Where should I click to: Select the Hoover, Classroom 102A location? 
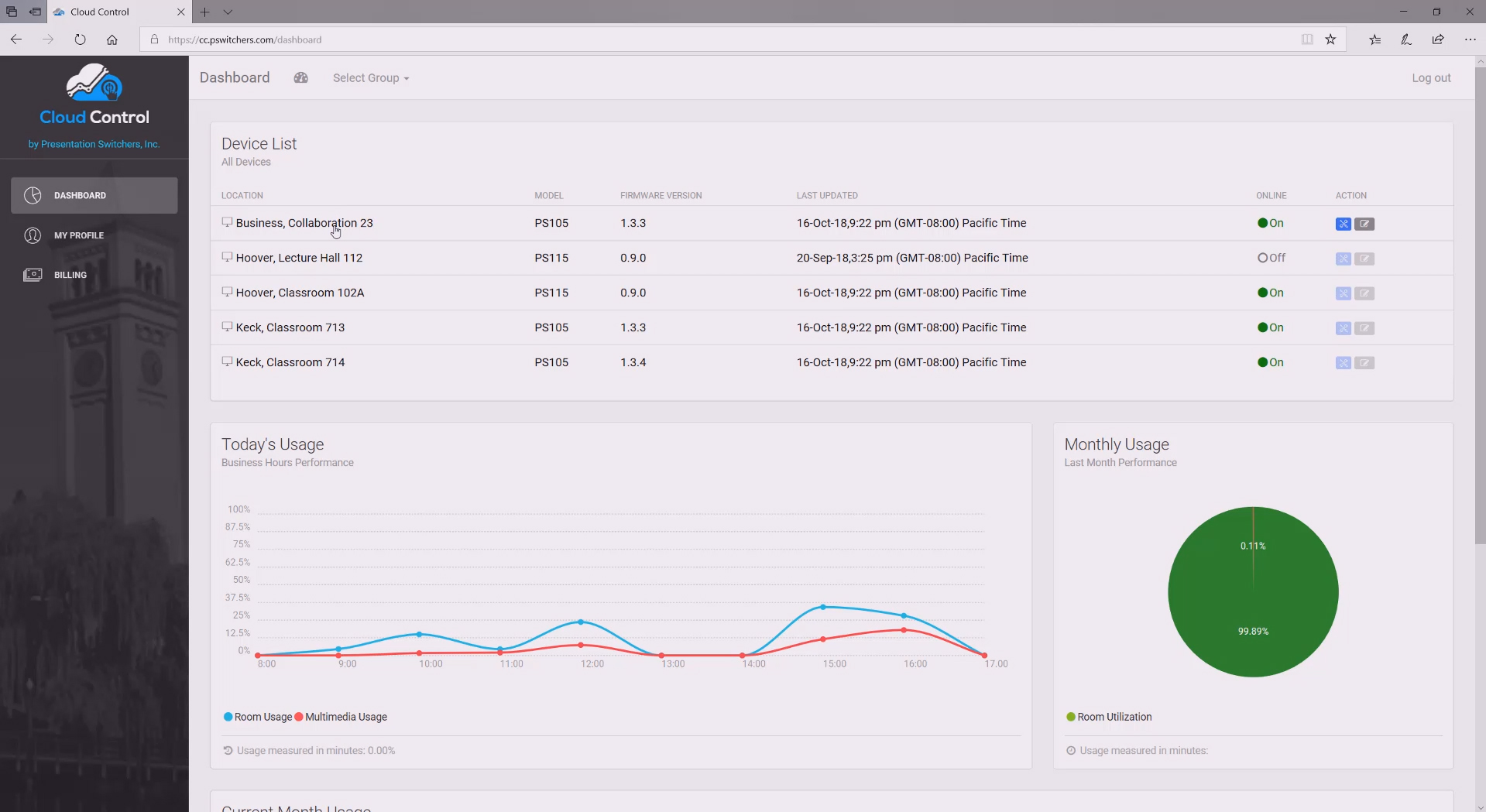[300, 293]
